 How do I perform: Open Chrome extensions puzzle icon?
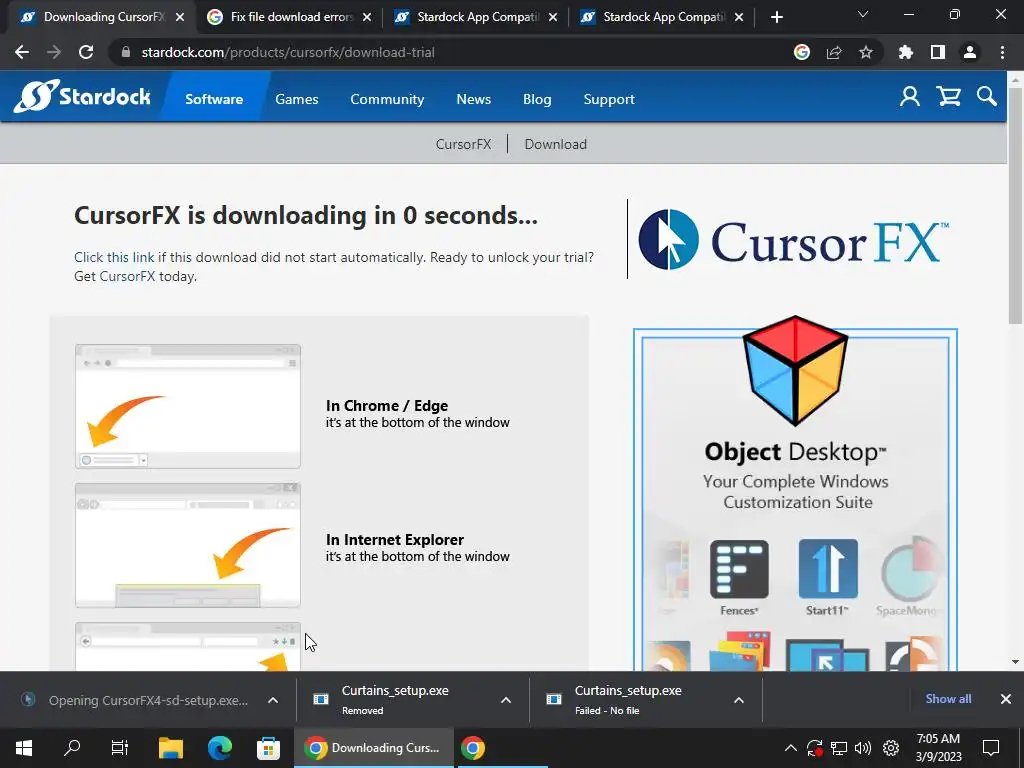[x=905, y=52]
